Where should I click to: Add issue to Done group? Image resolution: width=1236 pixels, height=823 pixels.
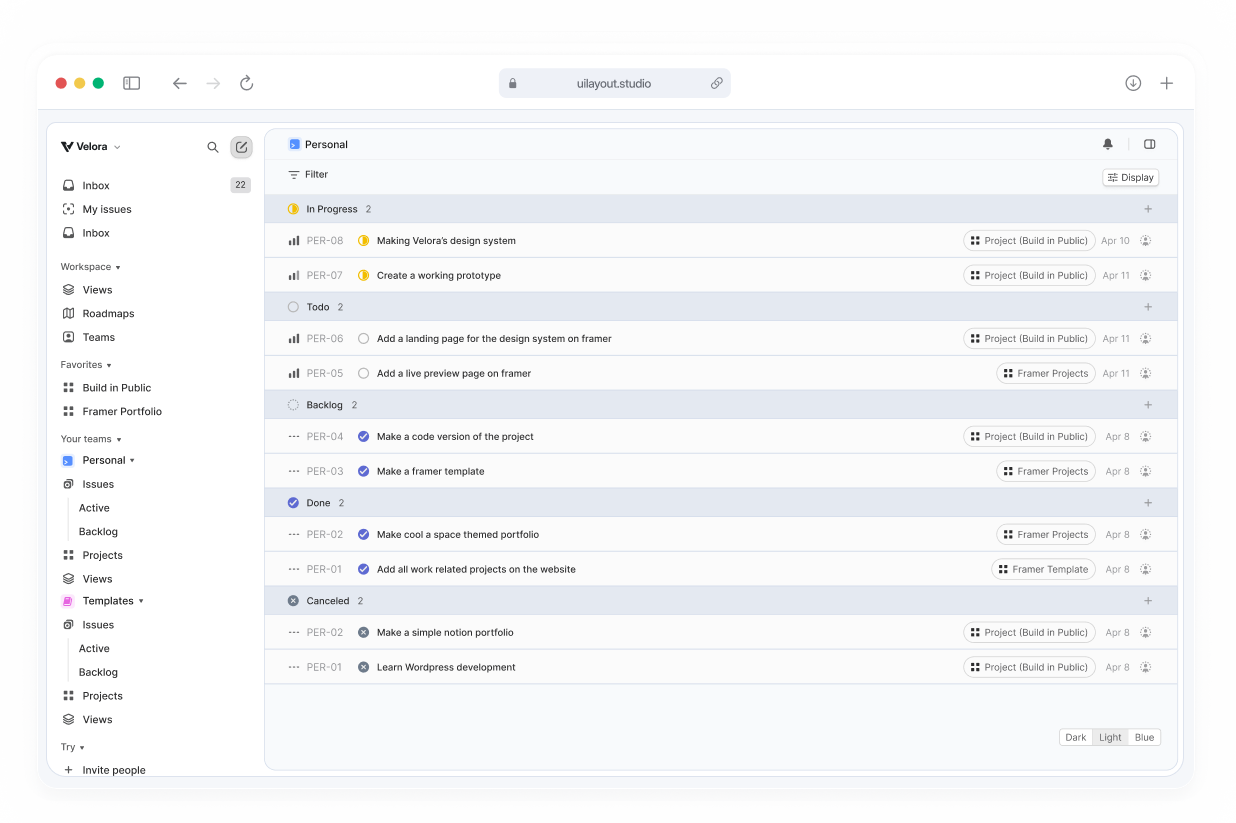pos(1148,503)
